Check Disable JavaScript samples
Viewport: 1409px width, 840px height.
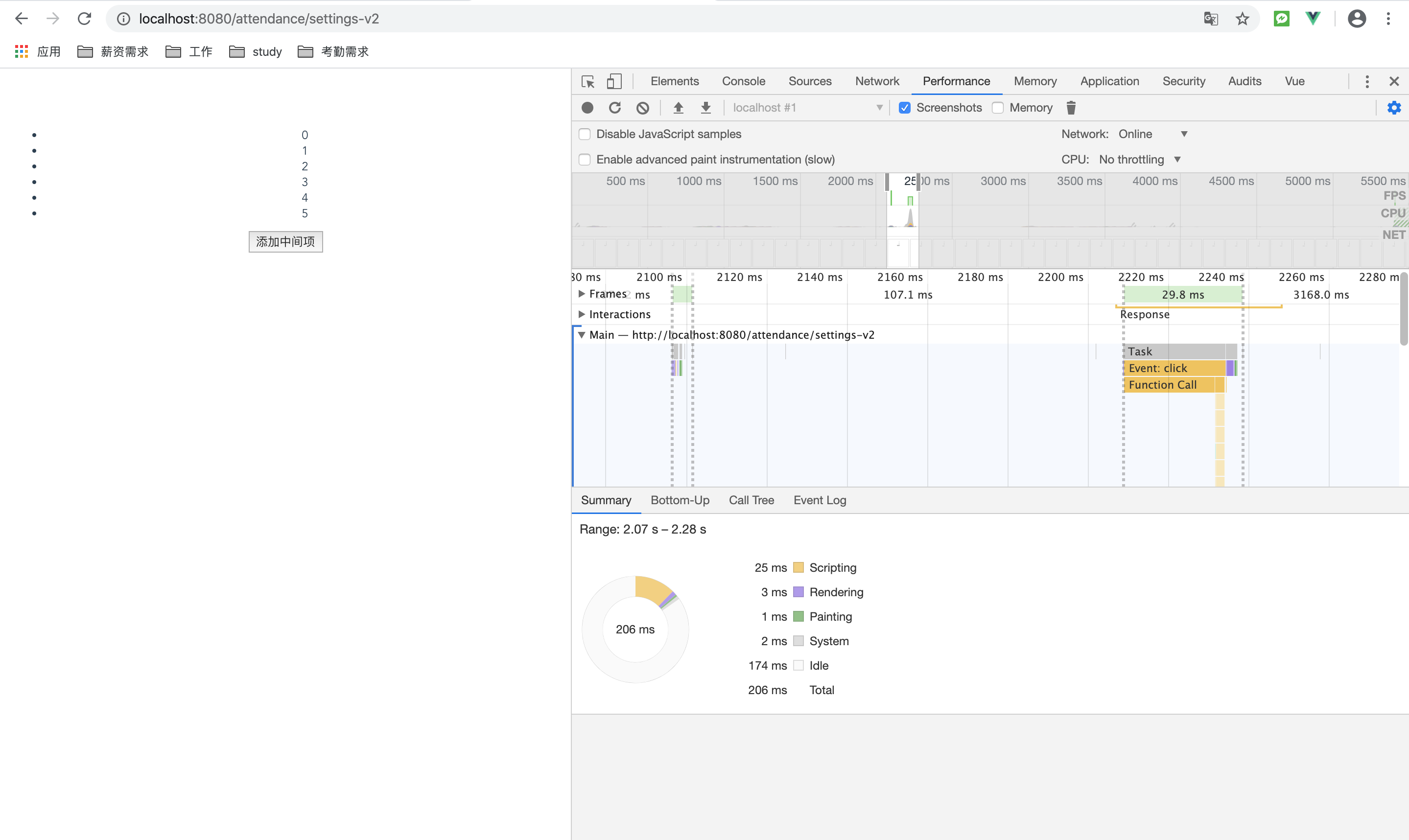click(x=585, y=134)
